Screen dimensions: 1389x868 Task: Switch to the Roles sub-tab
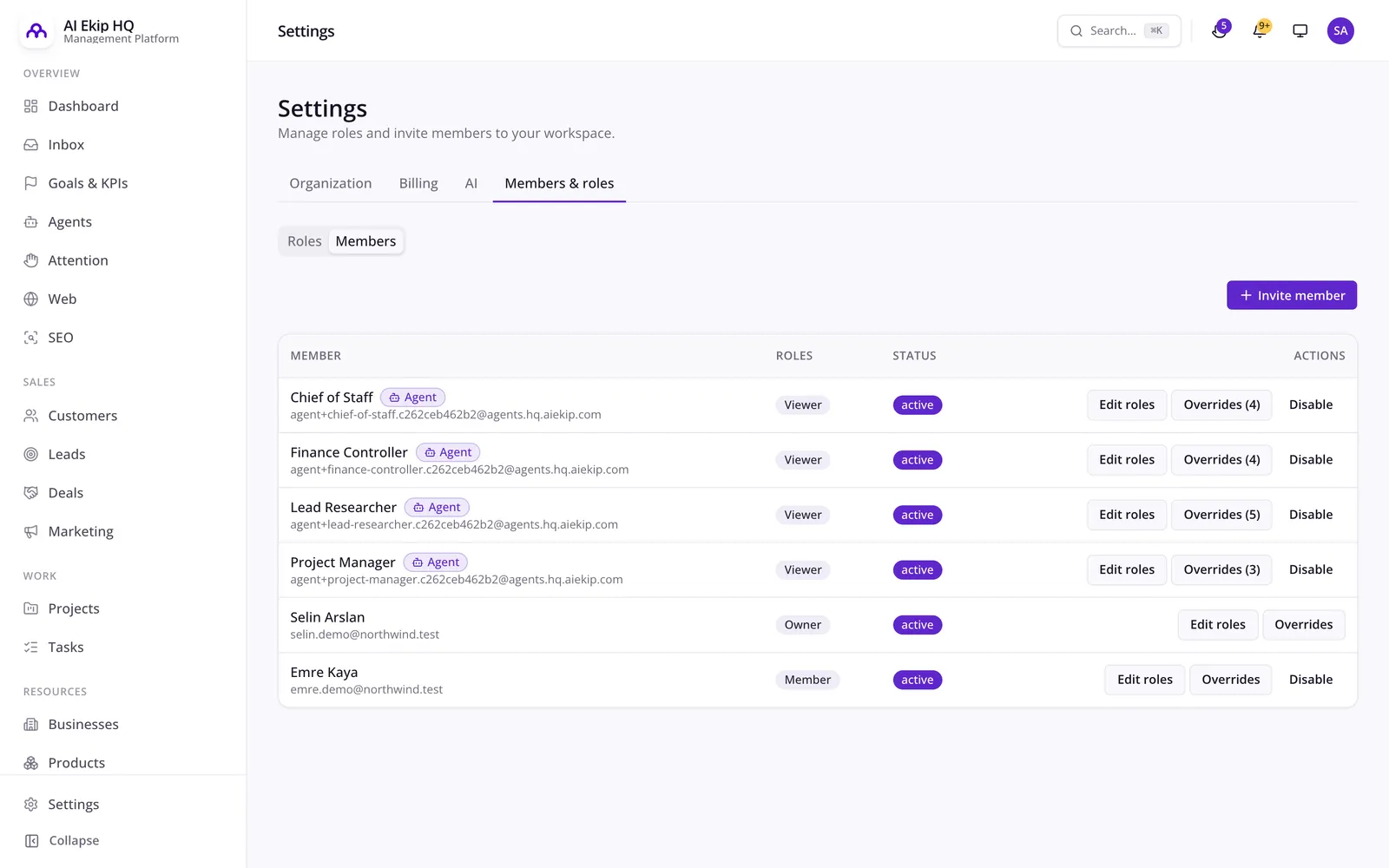305,241
